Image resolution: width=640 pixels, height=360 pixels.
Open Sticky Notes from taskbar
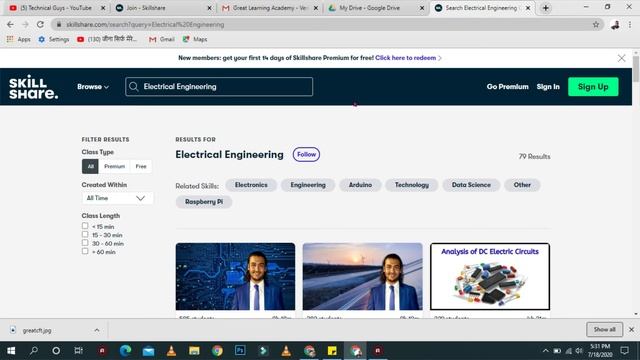click(x=332, y=351)
